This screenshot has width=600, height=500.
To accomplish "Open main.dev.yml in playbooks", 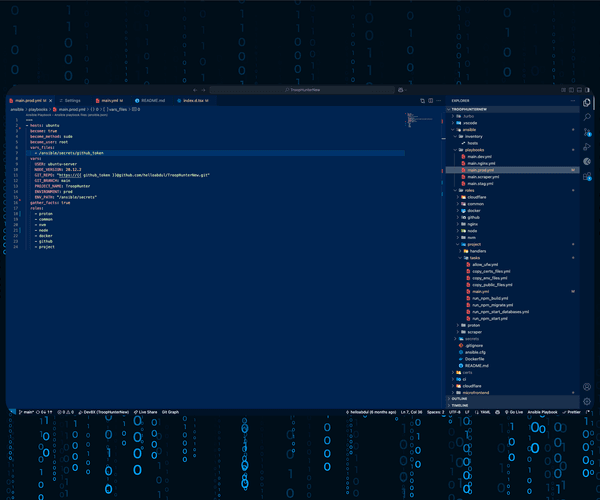I will coord(512,157).
